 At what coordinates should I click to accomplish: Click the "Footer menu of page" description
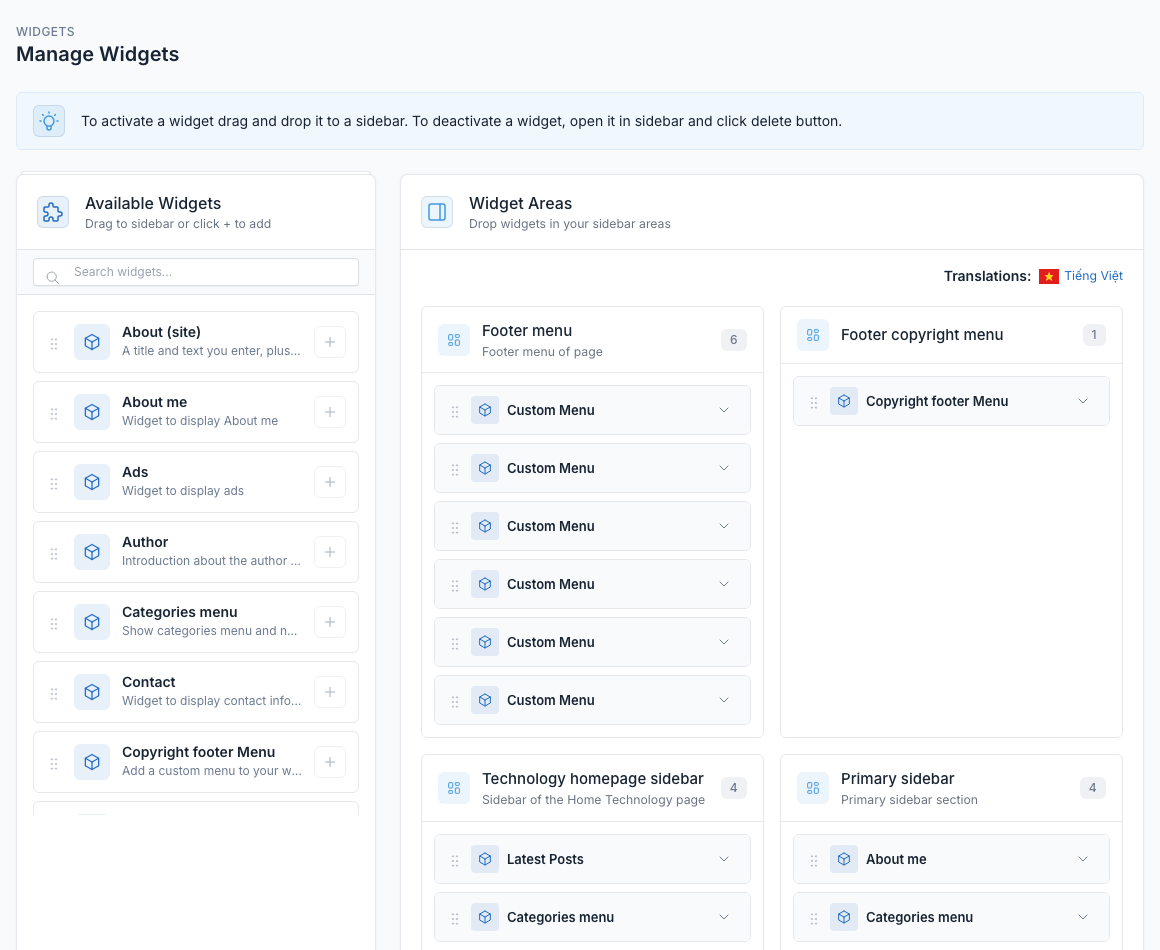click(542, 352)
